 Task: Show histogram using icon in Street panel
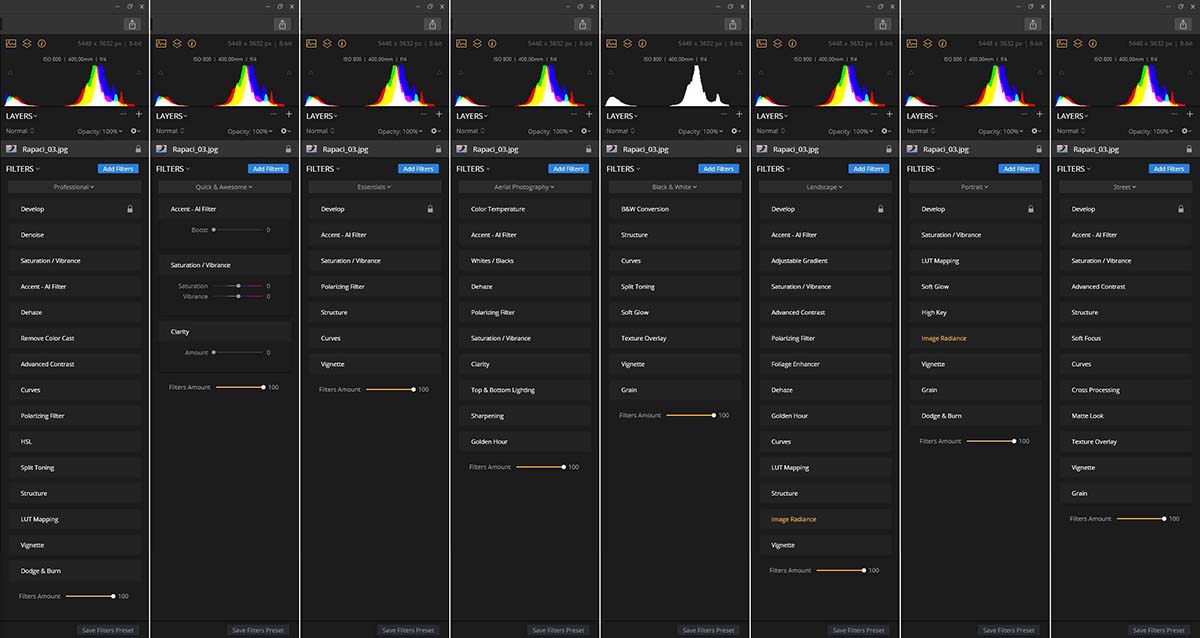[x=1061, y=44]
